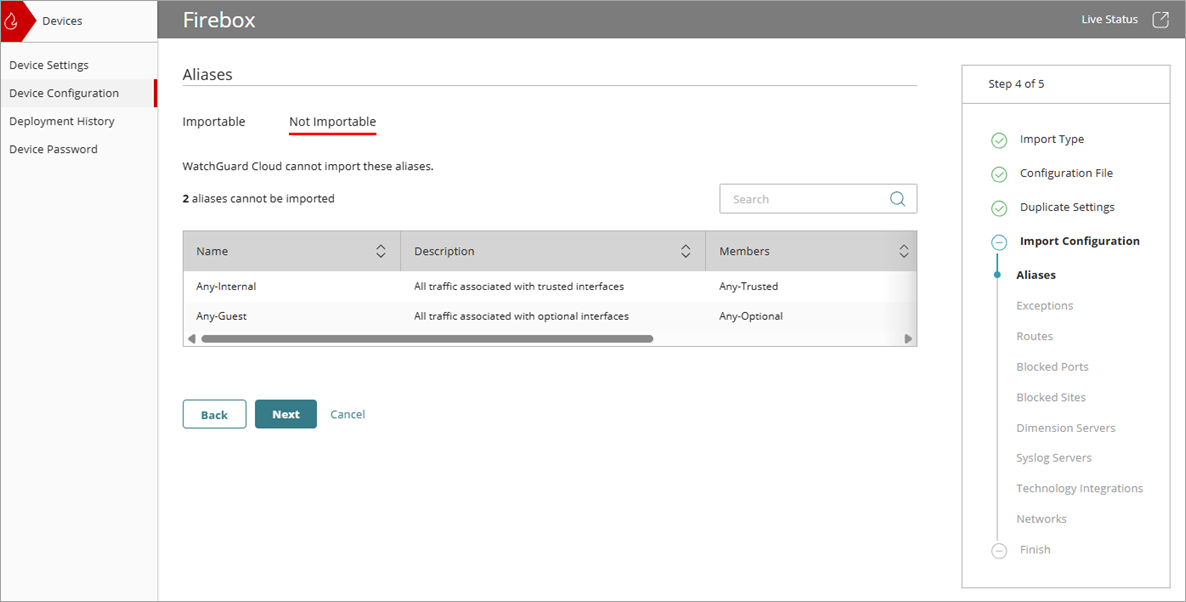Image resolution: width=1186 pixels, height=602 pixels.
Task: Open Live Status external link icon
Action: tap(1160, 20)
